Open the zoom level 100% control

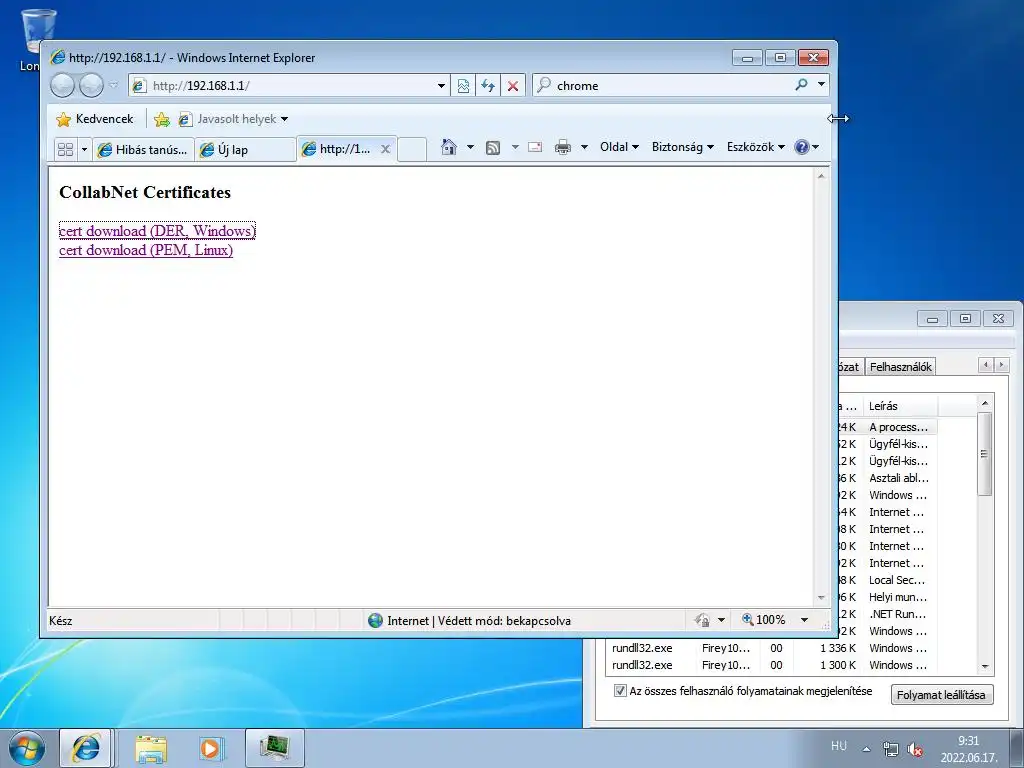click(763, 620)
